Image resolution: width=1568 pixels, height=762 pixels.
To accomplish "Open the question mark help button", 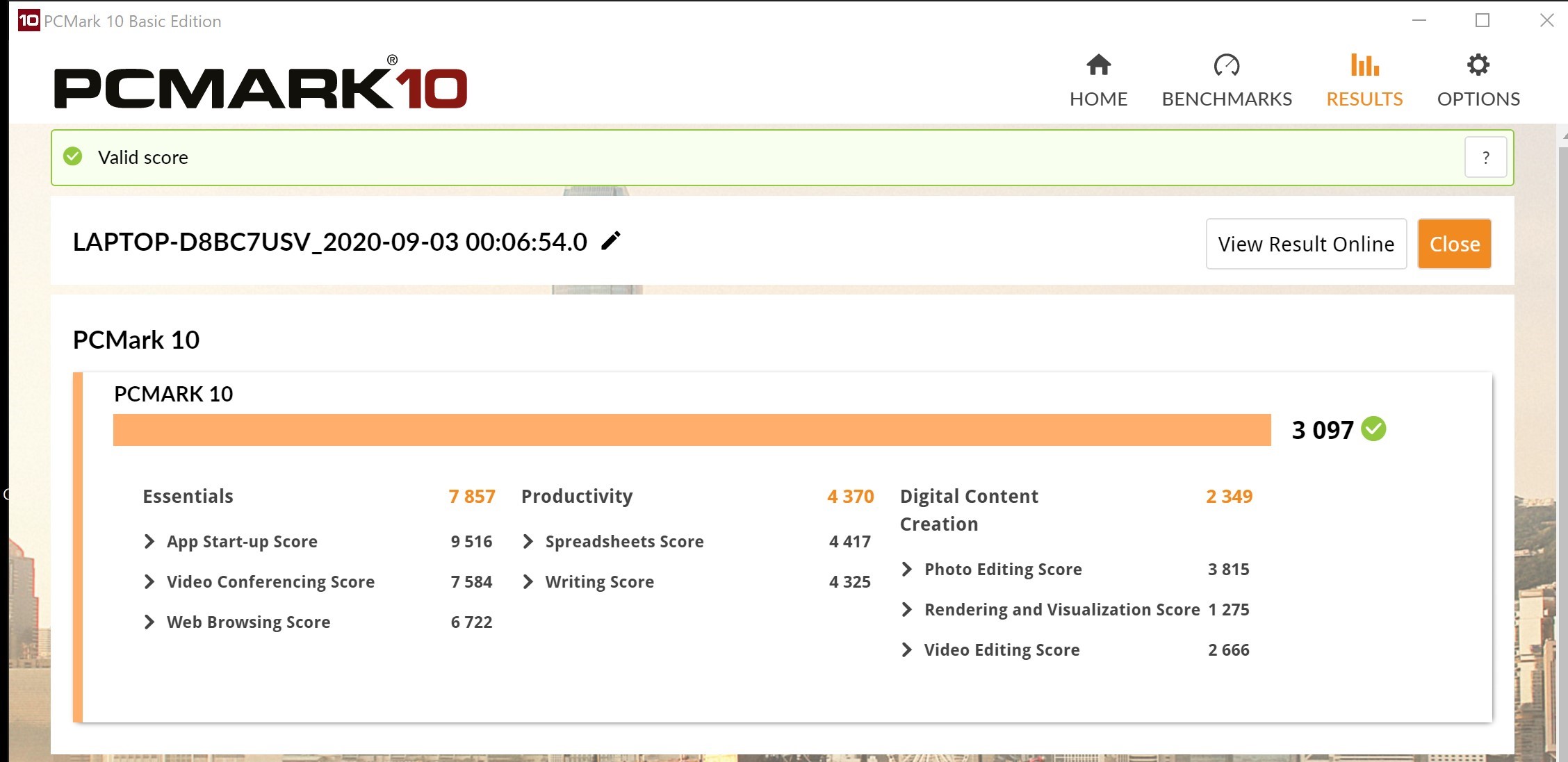I will [x=1485, y=158].
